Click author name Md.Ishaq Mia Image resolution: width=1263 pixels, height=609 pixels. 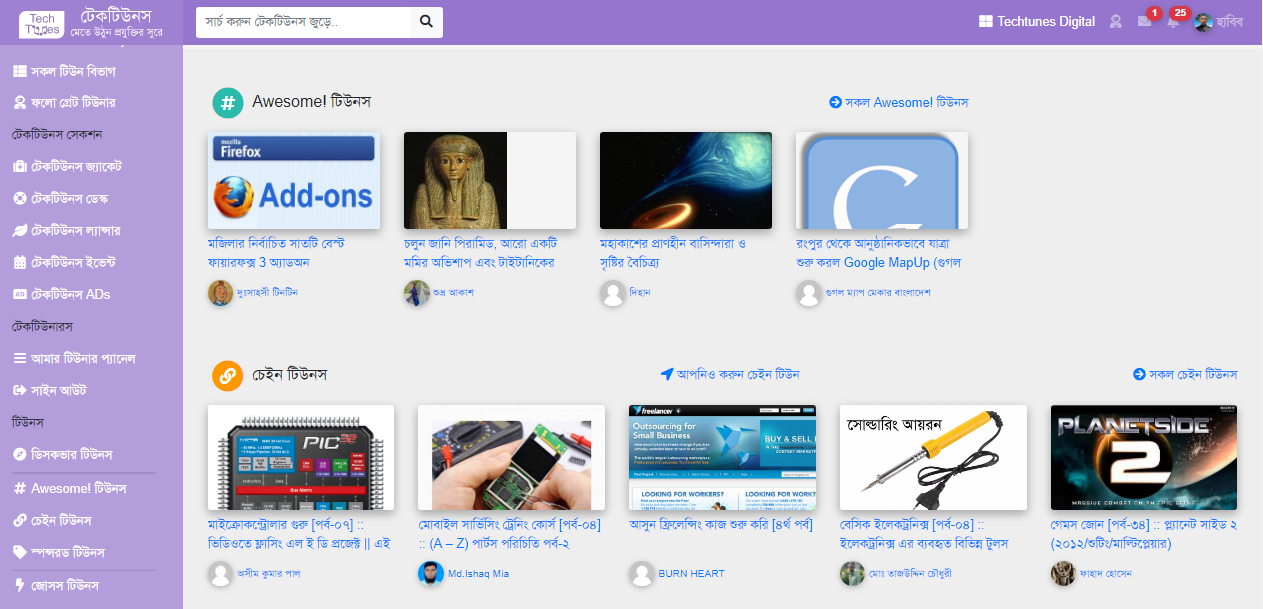coord(479,574)
